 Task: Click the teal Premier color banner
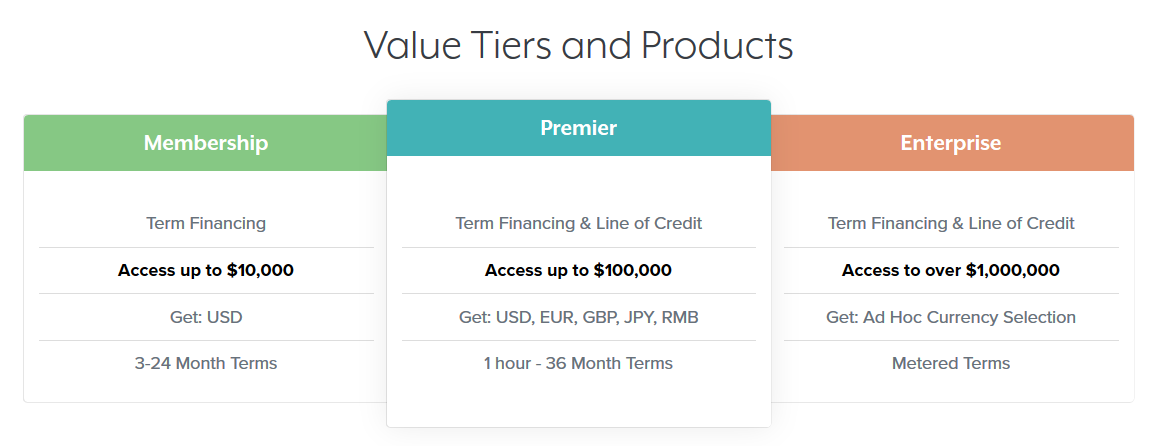[x=579, y=128]
